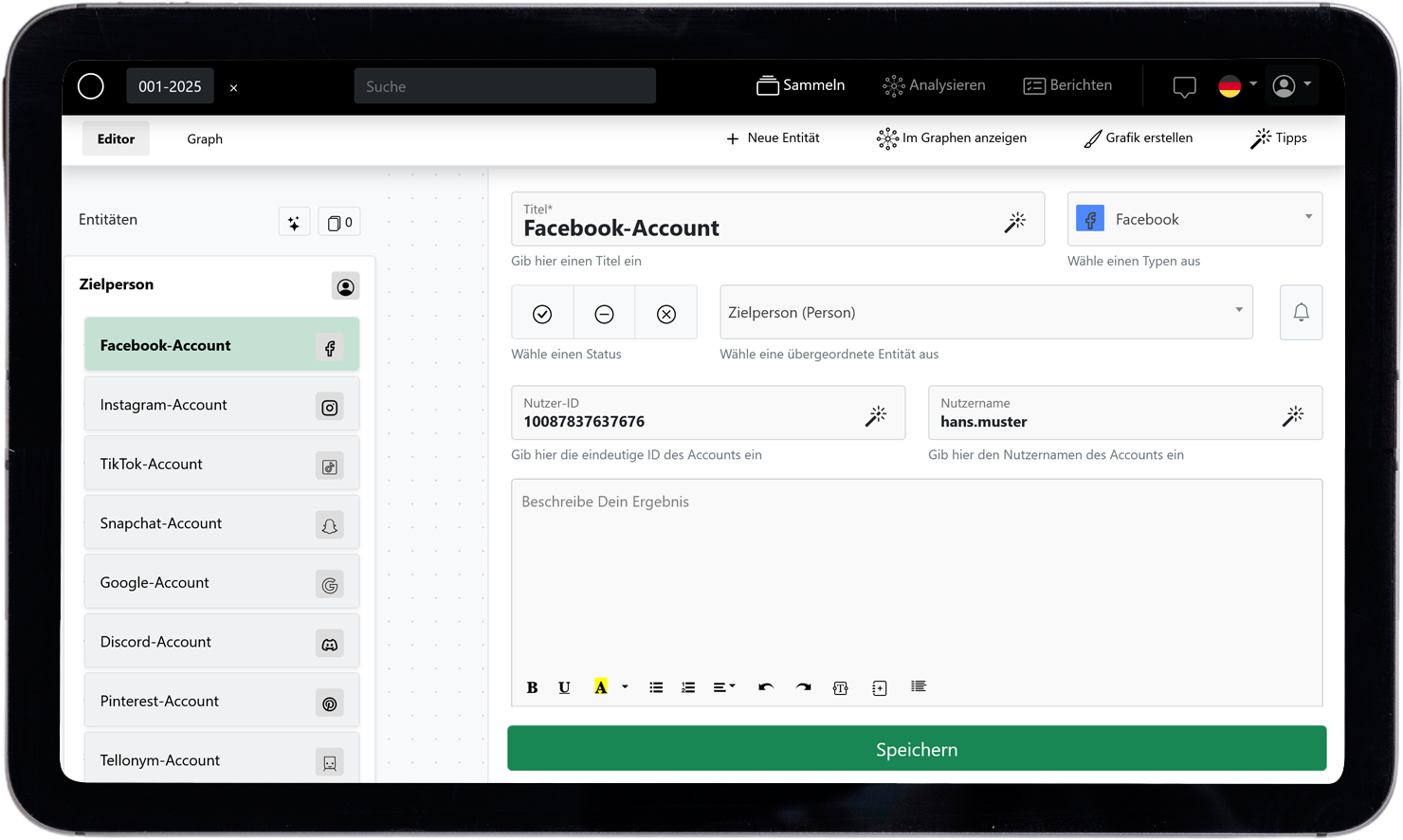Open the Facebook type dropdown
Image resolution: width=1403 pixels, height=840 pixels.
pos(1194,219)
